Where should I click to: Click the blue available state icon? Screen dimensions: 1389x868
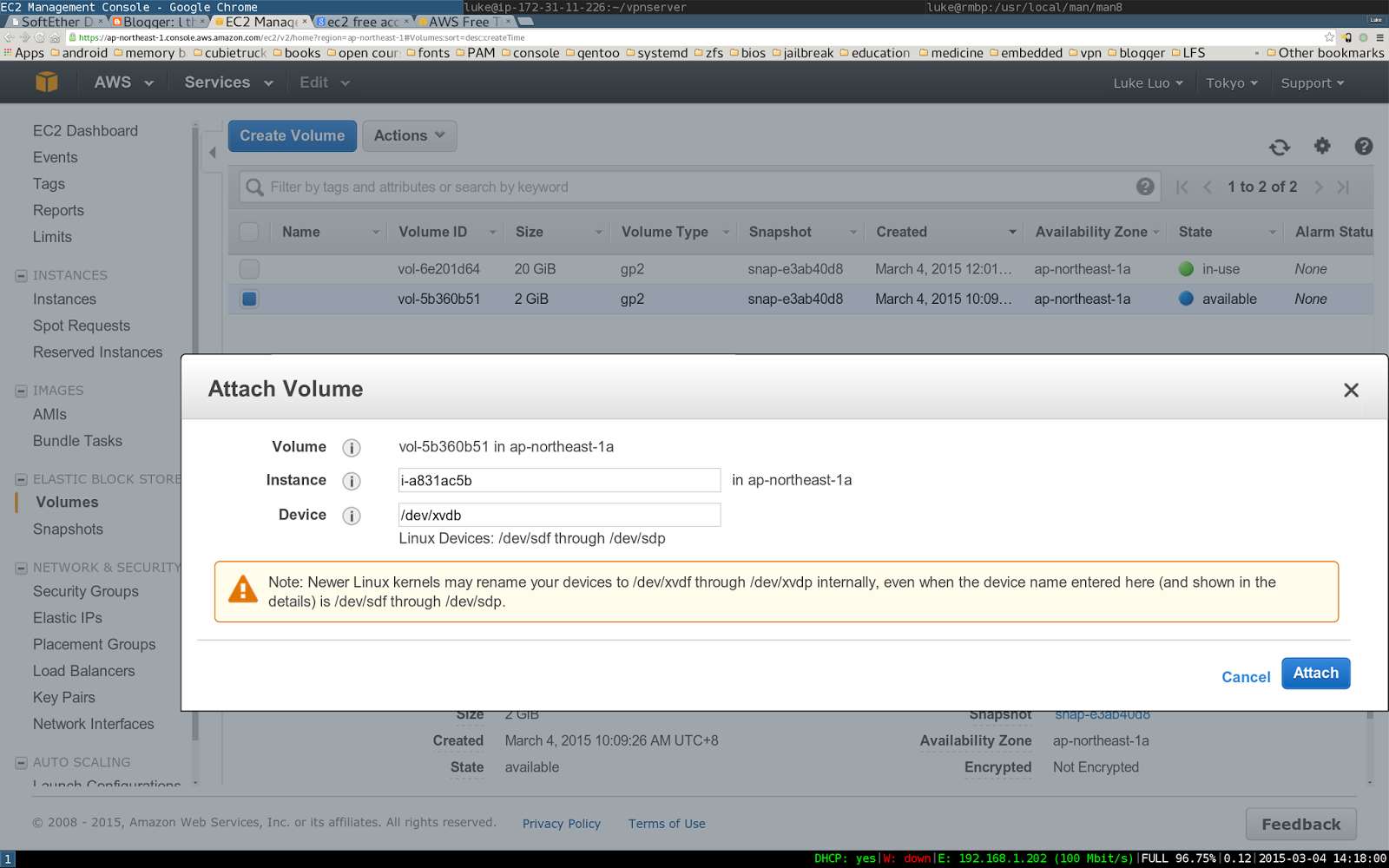[1186, 299]
